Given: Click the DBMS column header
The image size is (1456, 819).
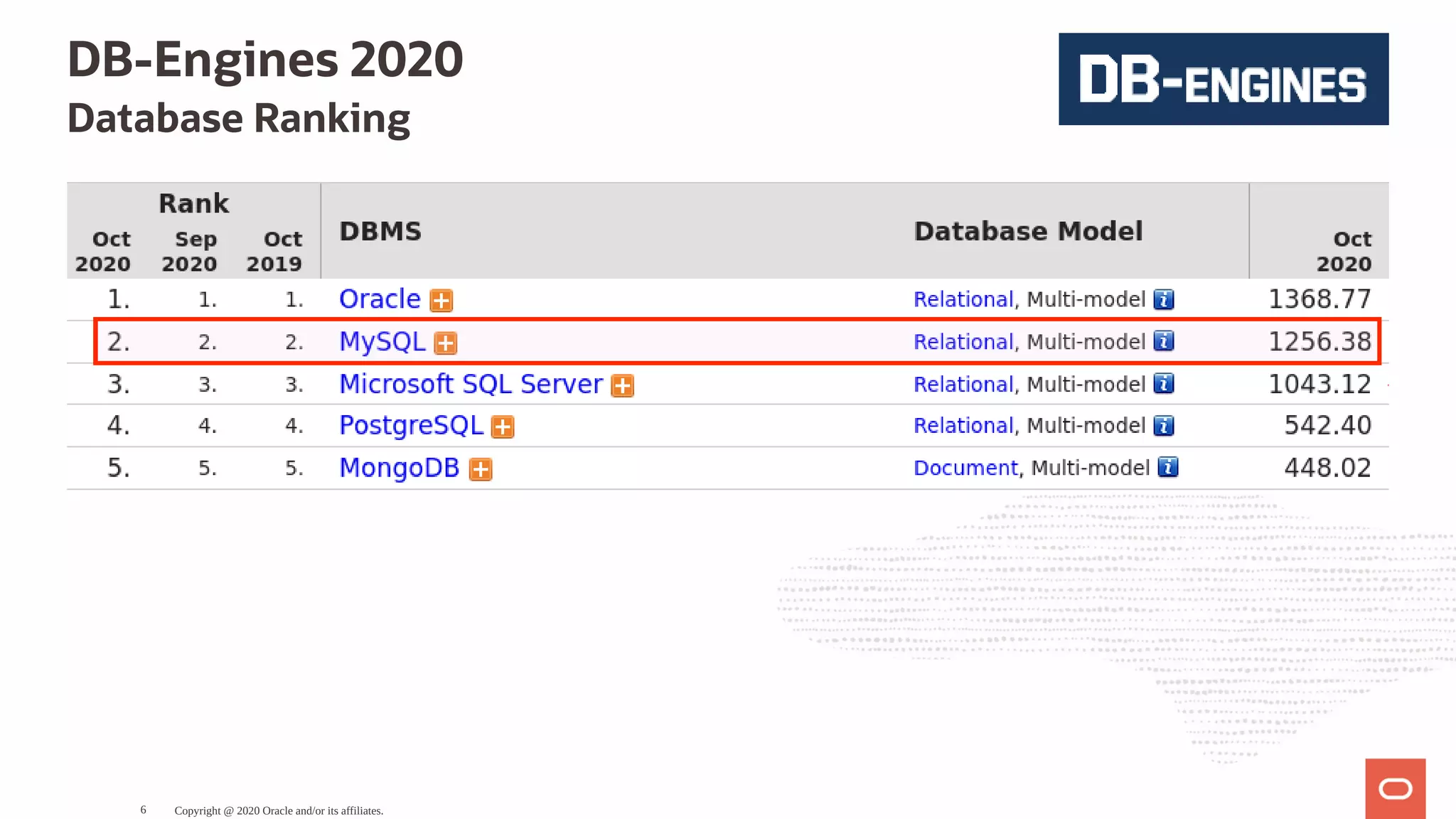Looking at the screenshot, I should click(x=380, y=231).
